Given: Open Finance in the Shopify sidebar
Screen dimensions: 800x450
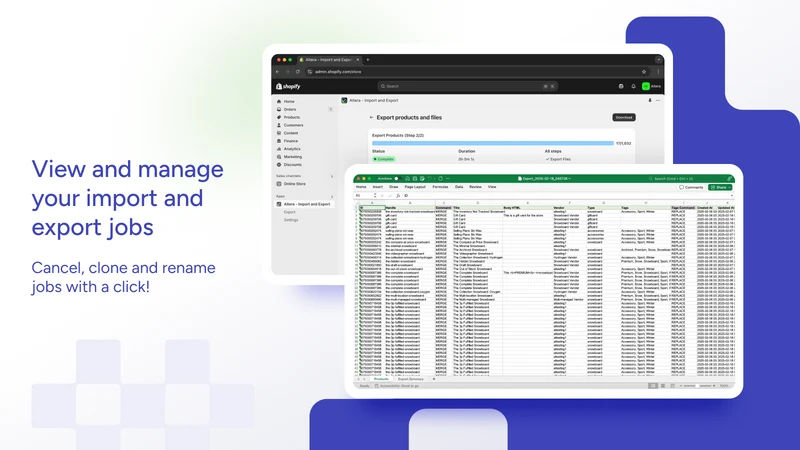Looking at the screenshot, I should (x=291, y=141).
